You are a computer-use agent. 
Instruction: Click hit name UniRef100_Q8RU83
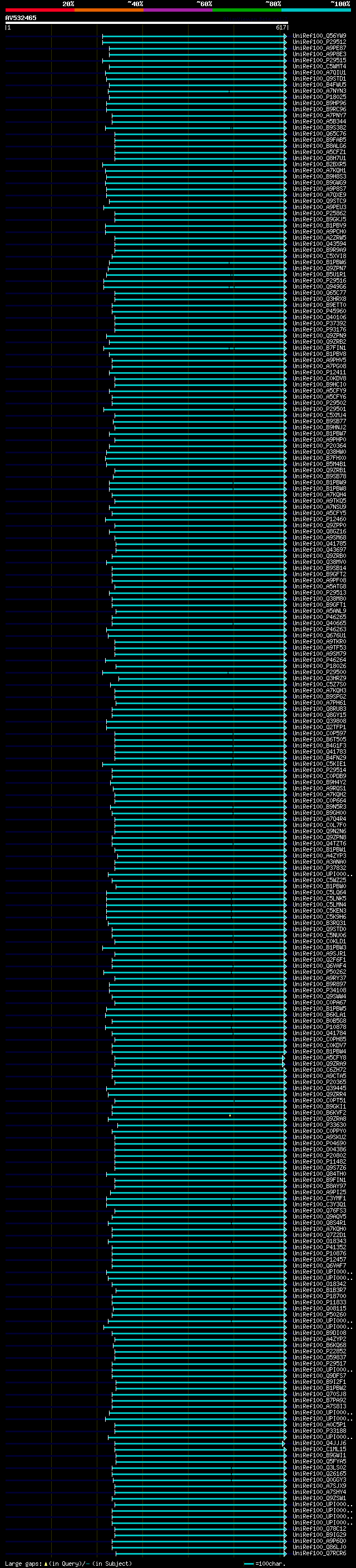319,709
